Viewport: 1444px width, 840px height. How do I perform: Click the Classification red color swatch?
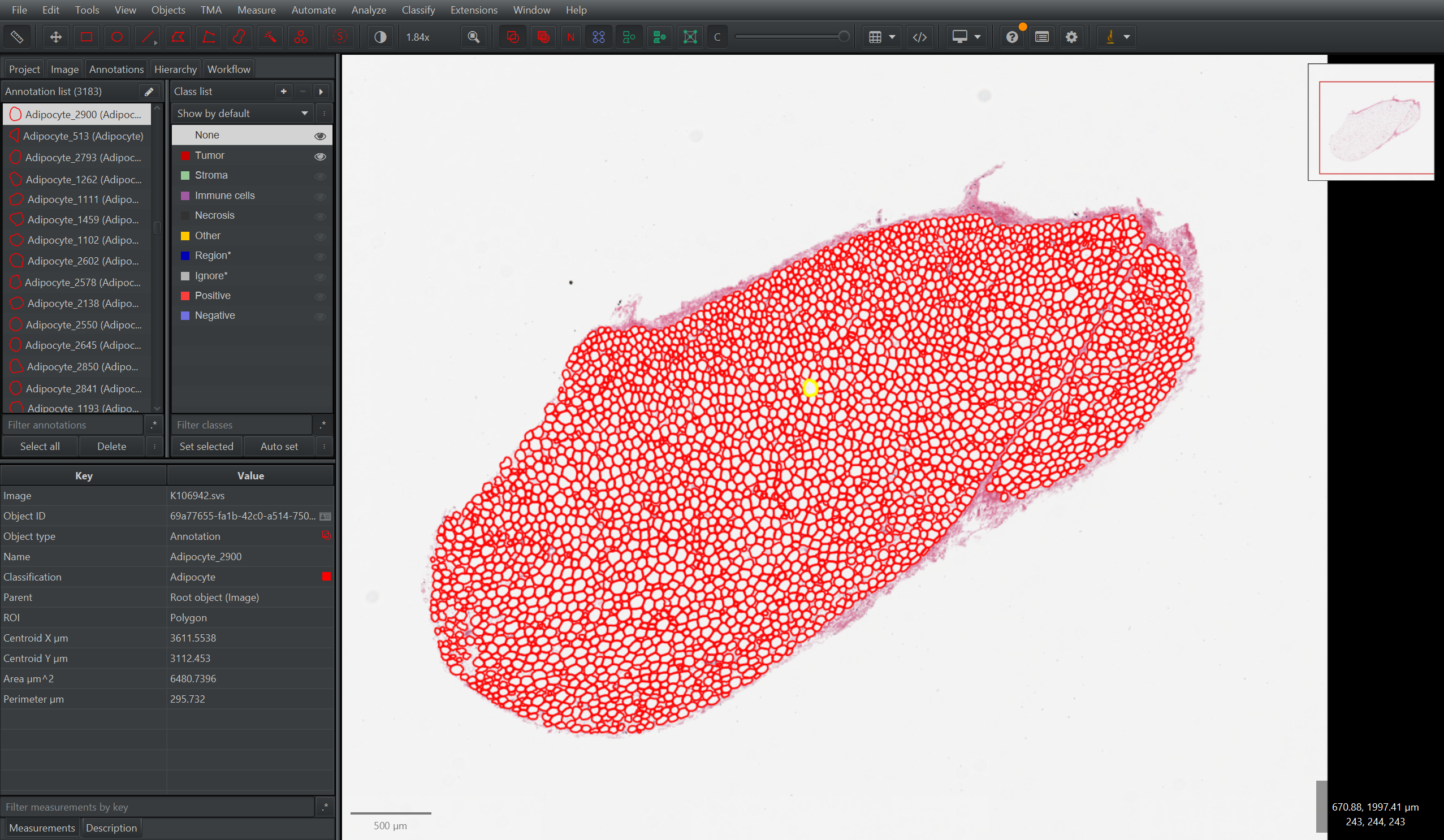(326, 577)
